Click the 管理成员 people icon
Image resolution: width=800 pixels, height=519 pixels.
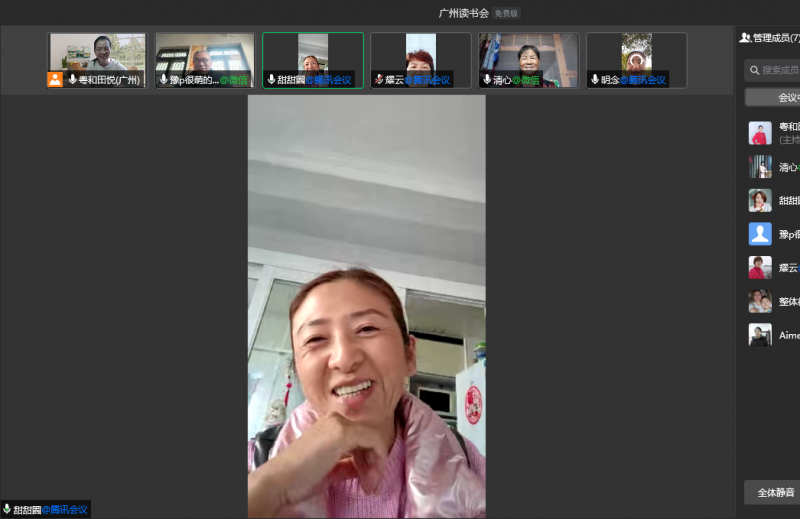pyautogui.click(x=745, y=38)
